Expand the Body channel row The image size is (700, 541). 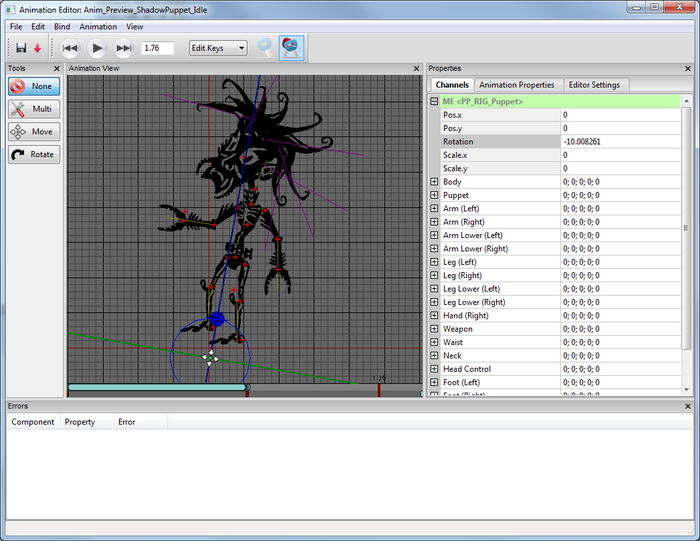point(434,182)
